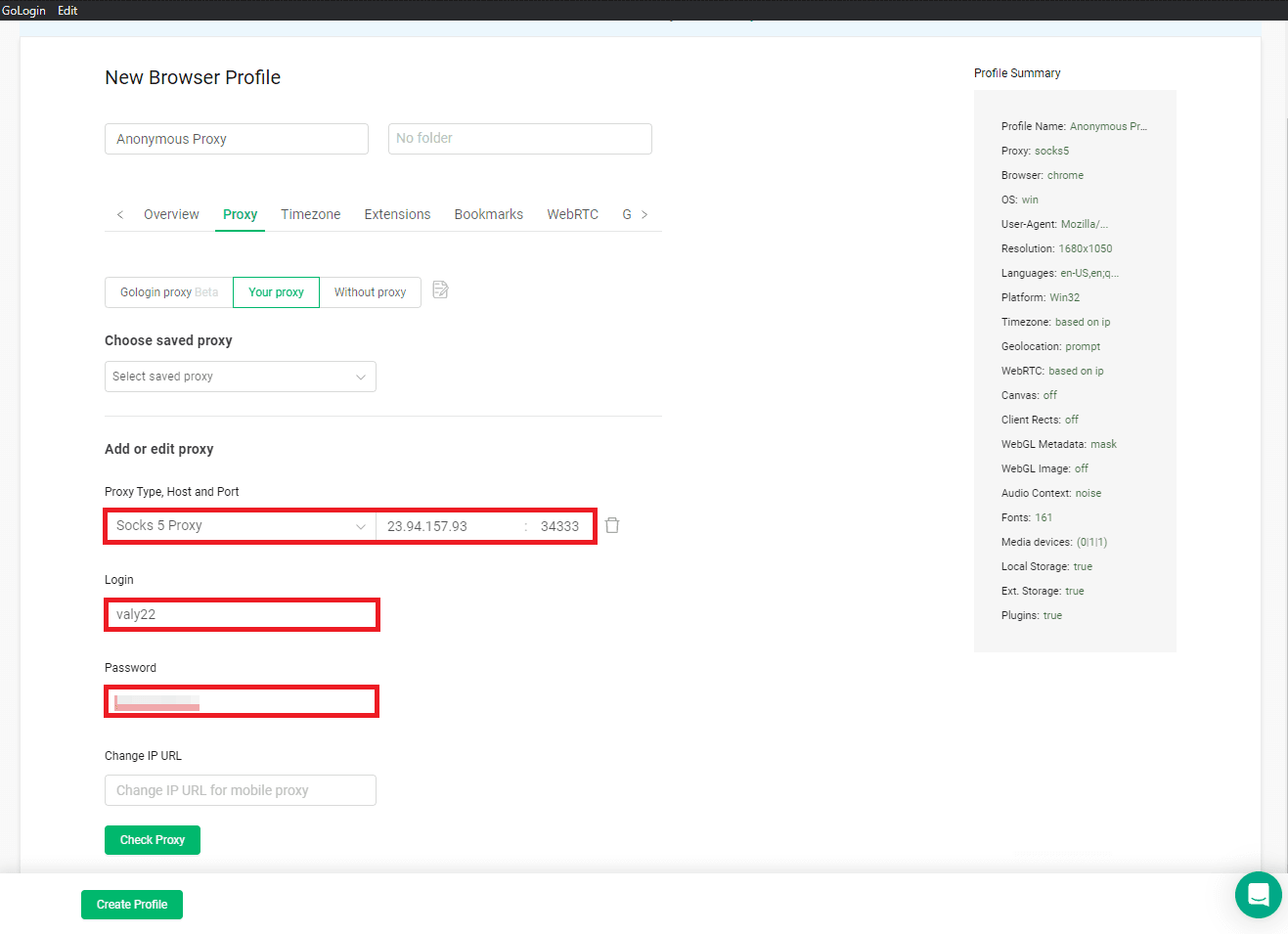Switch to the Timezone tab
This screenshot has height=934, width=1288.
pos(310,213)
